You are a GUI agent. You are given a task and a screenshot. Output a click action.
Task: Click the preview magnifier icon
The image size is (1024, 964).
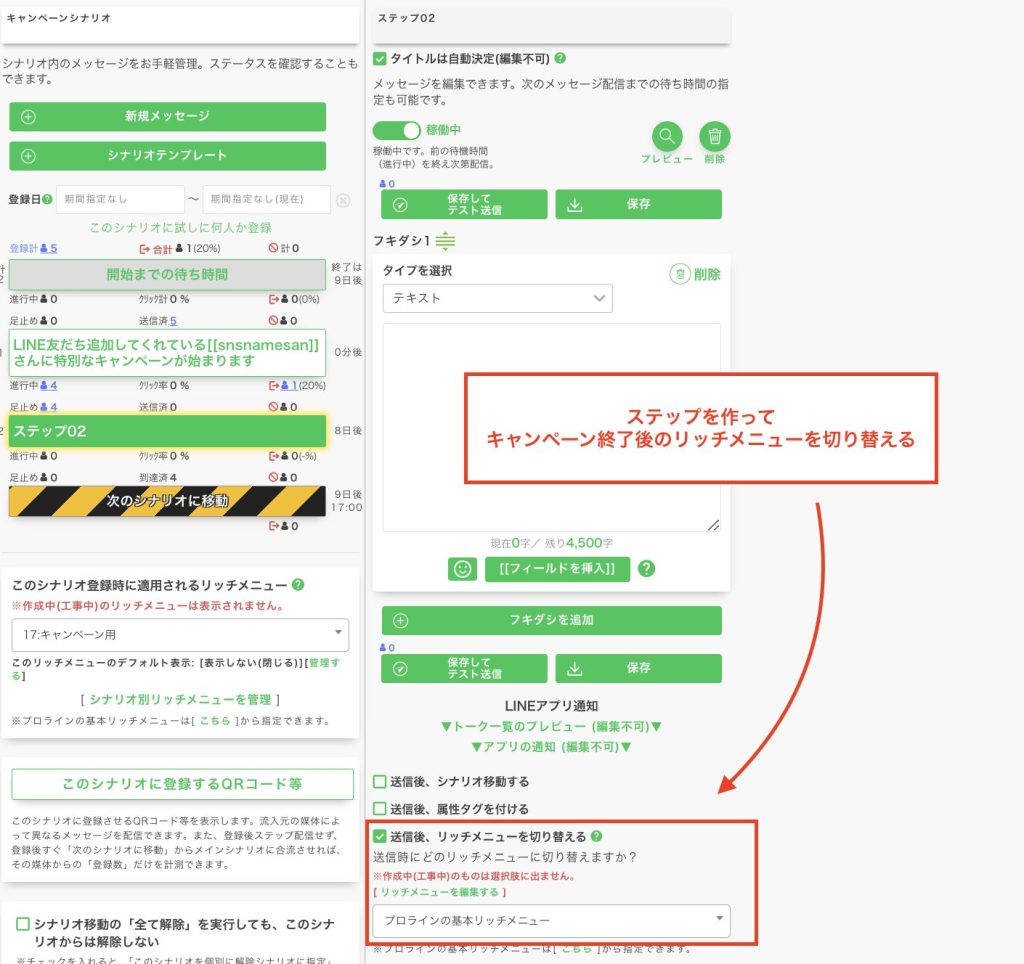pyautogui.click(x=667, y=136)
